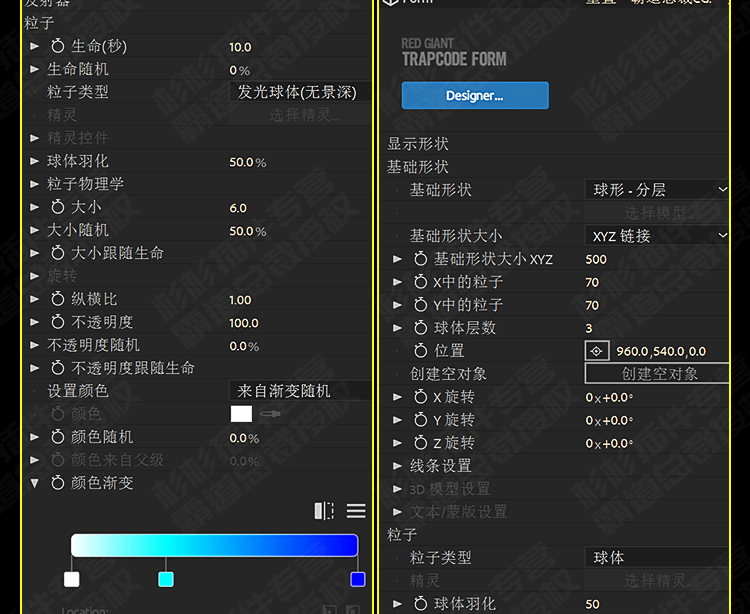The height and width of the screenshot is (614, 750).
Task: Toggle stopwatch for Y 旋转
Action: tap(420, 420)
